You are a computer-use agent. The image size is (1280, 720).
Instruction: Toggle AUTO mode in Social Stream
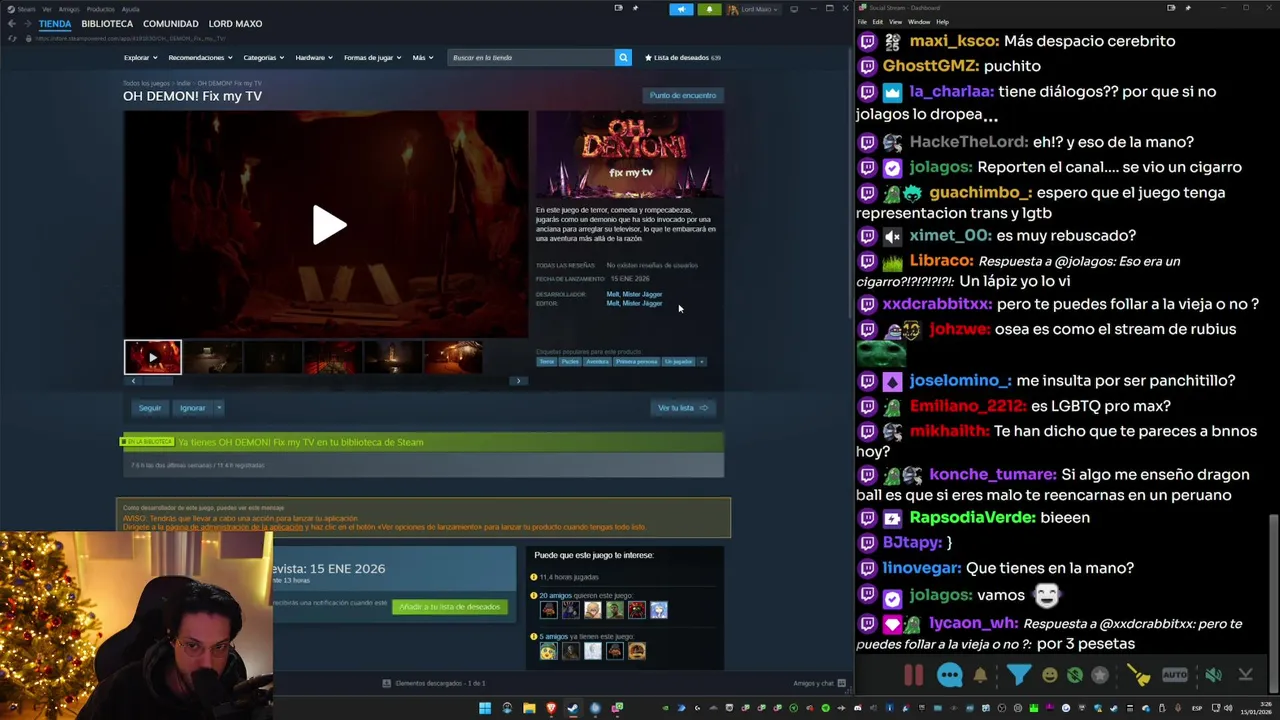1175,675
